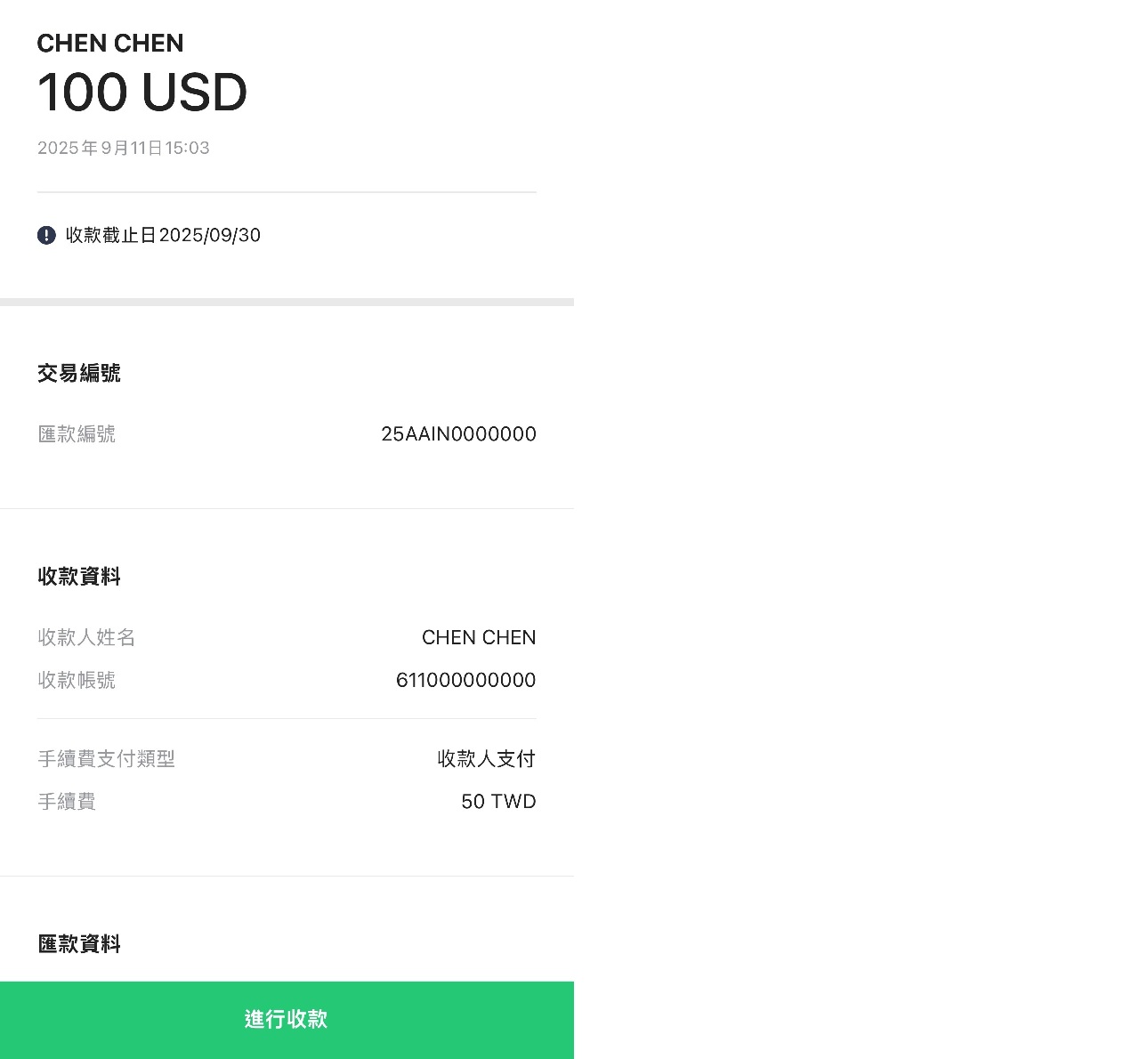Image resolution: width=1148 pixels, height=1059 pixels.
Task: Select remittance number 25AAIN0000000
Action: (x=458, y=434)
